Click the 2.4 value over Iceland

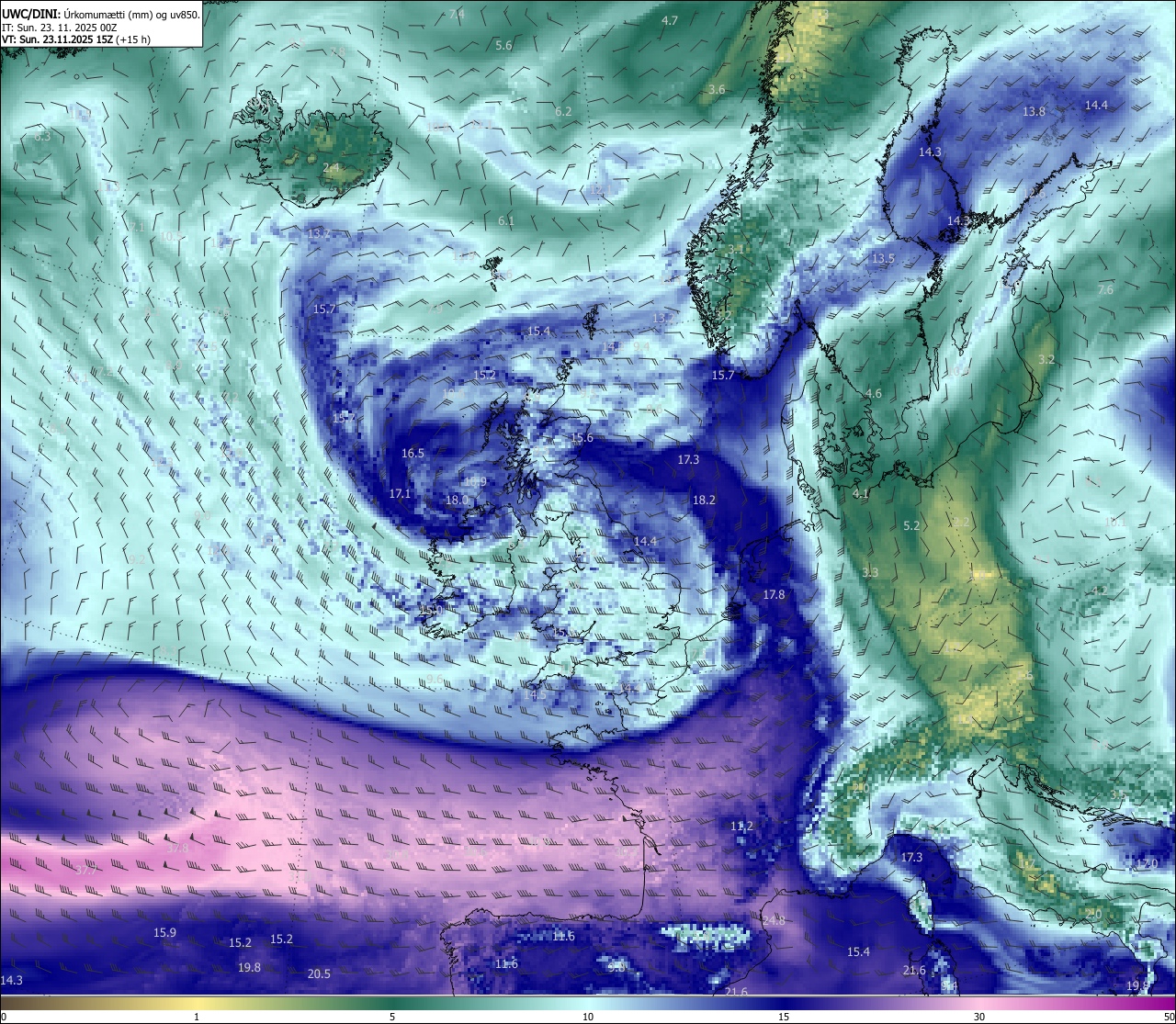331,167
